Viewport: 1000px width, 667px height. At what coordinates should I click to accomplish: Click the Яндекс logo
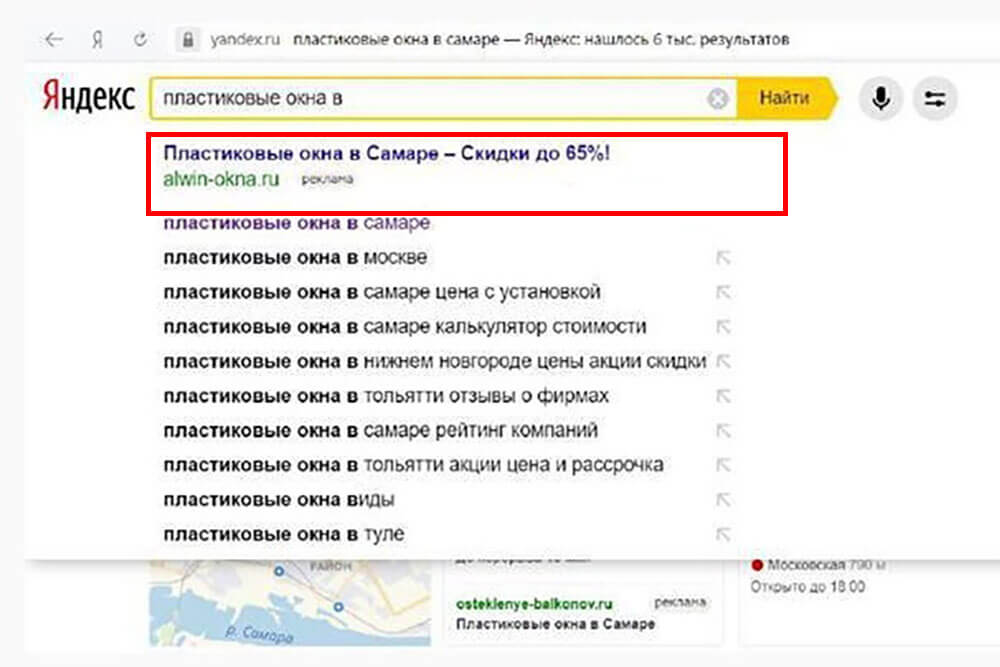(89, 97)
